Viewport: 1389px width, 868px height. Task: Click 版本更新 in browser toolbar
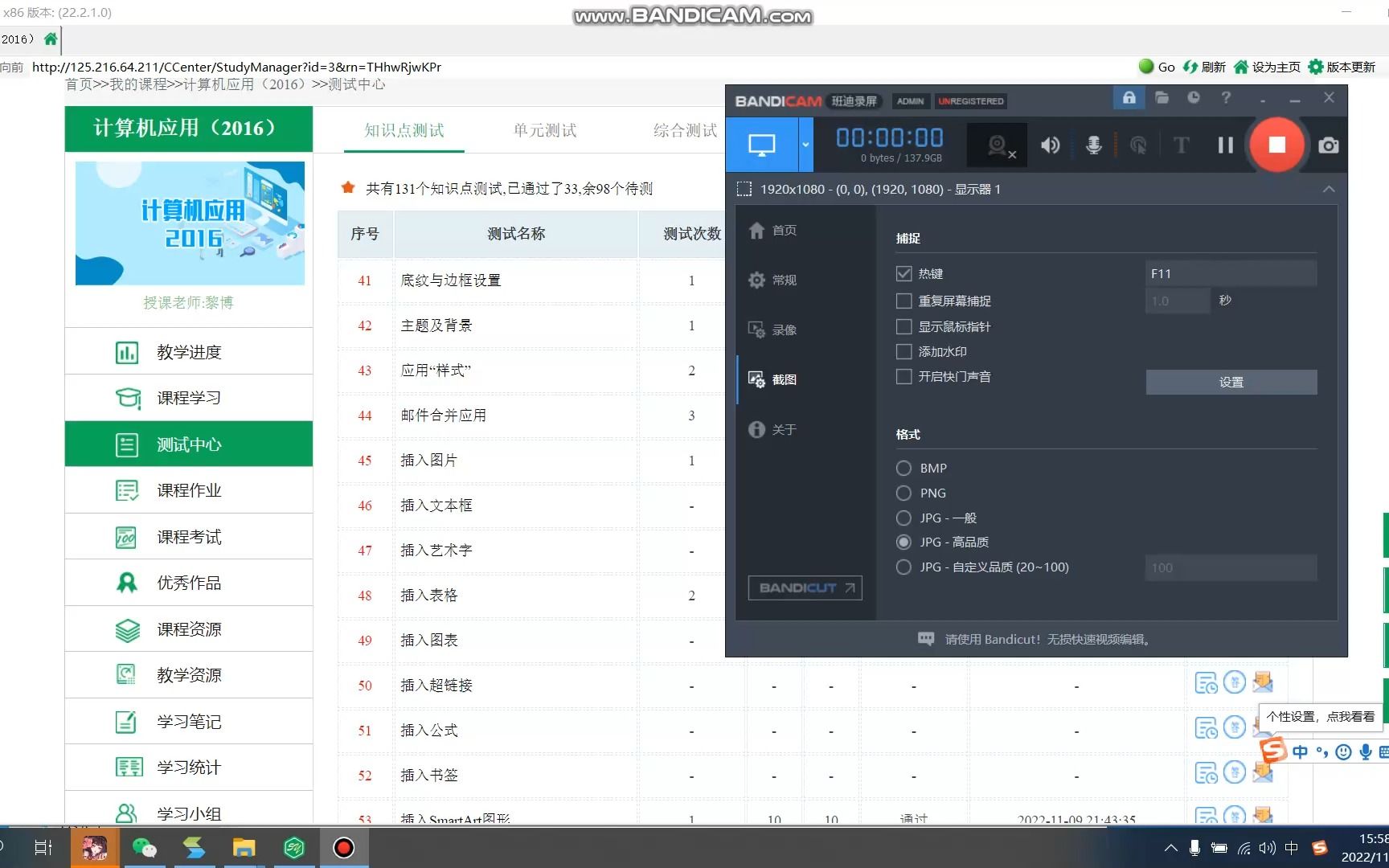[1342, 67]
